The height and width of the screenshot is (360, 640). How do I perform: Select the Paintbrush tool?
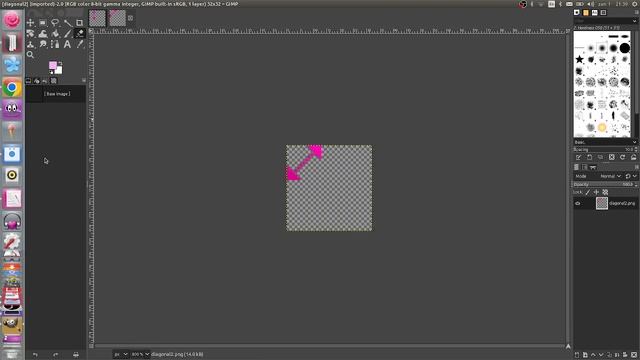click(67, 34)
